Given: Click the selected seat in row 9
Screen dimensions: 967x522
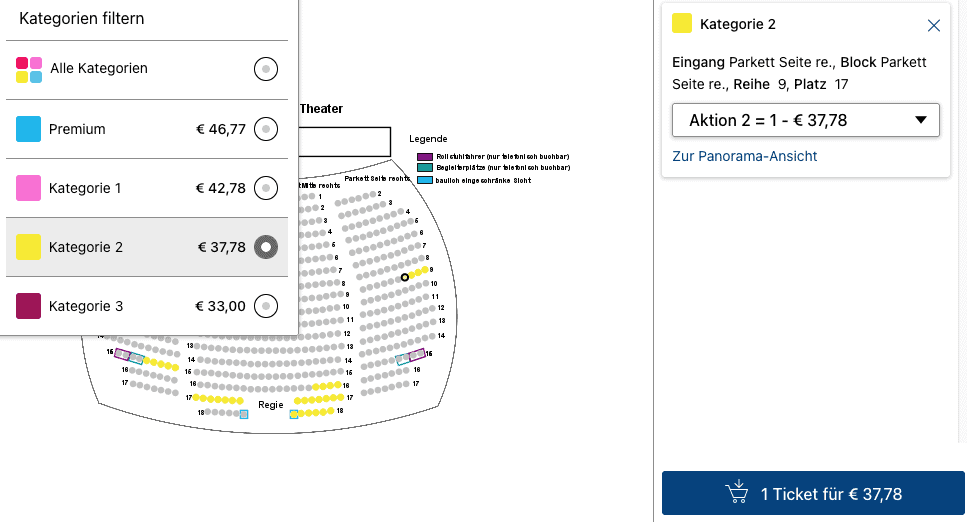Looking at the screenshot, I should pyautogui.click(x=405, y=277).
